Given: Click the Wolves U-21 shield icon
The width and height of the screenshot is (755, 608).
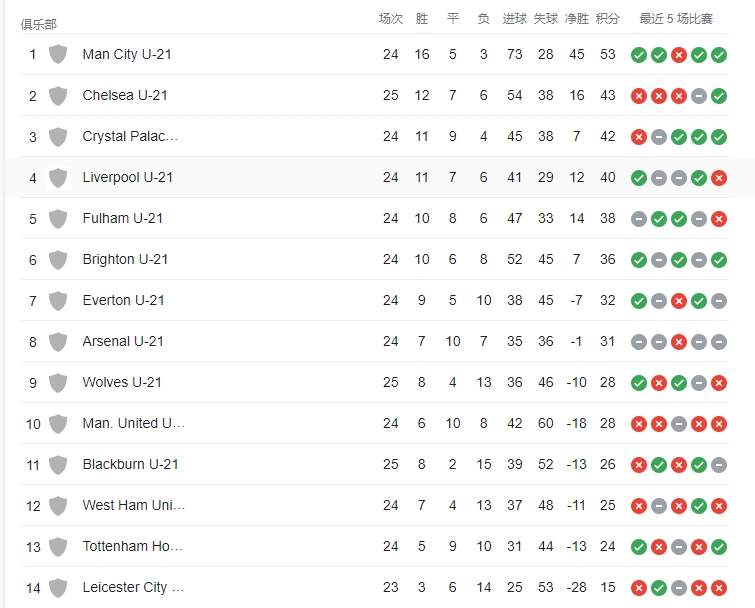Looking at the screenshot, I should (x=58, y=382).
